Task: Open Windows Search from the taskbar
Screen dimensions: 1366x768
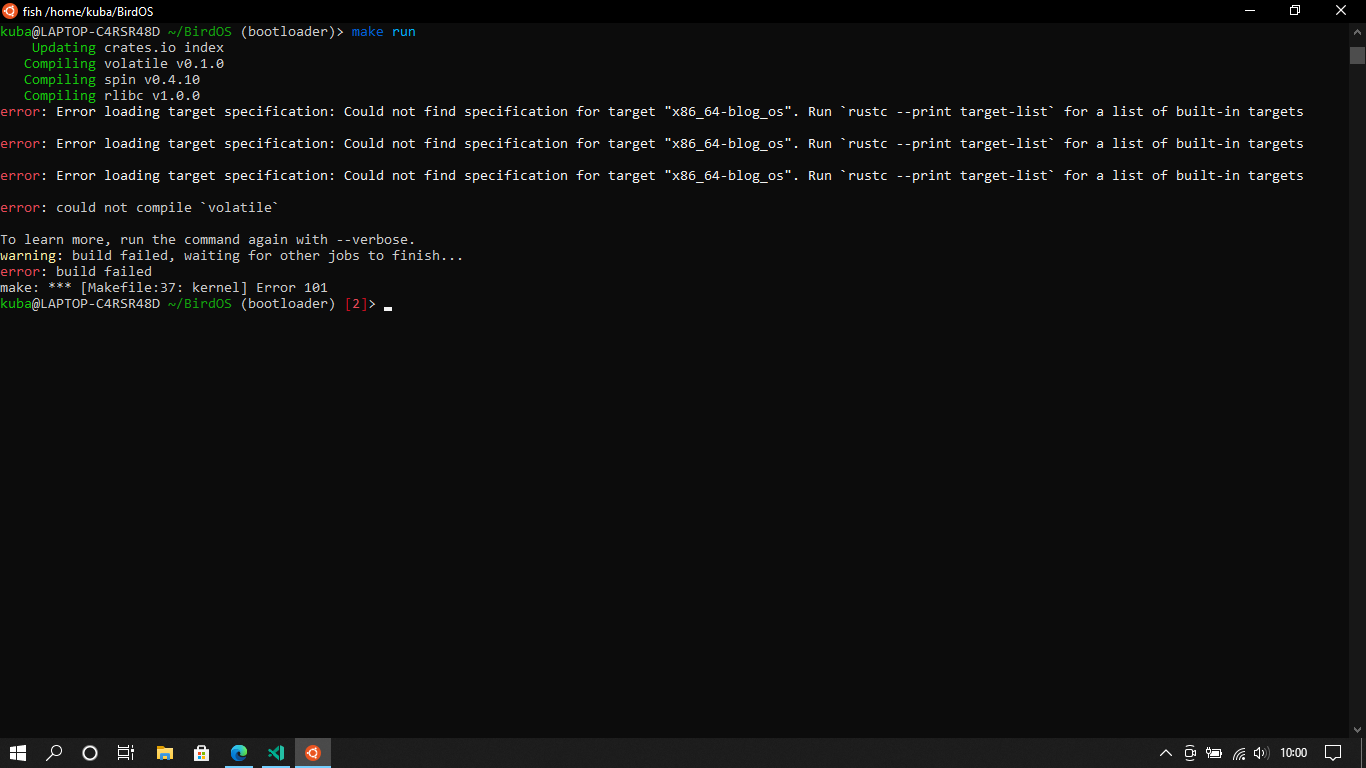Action: 54,753
